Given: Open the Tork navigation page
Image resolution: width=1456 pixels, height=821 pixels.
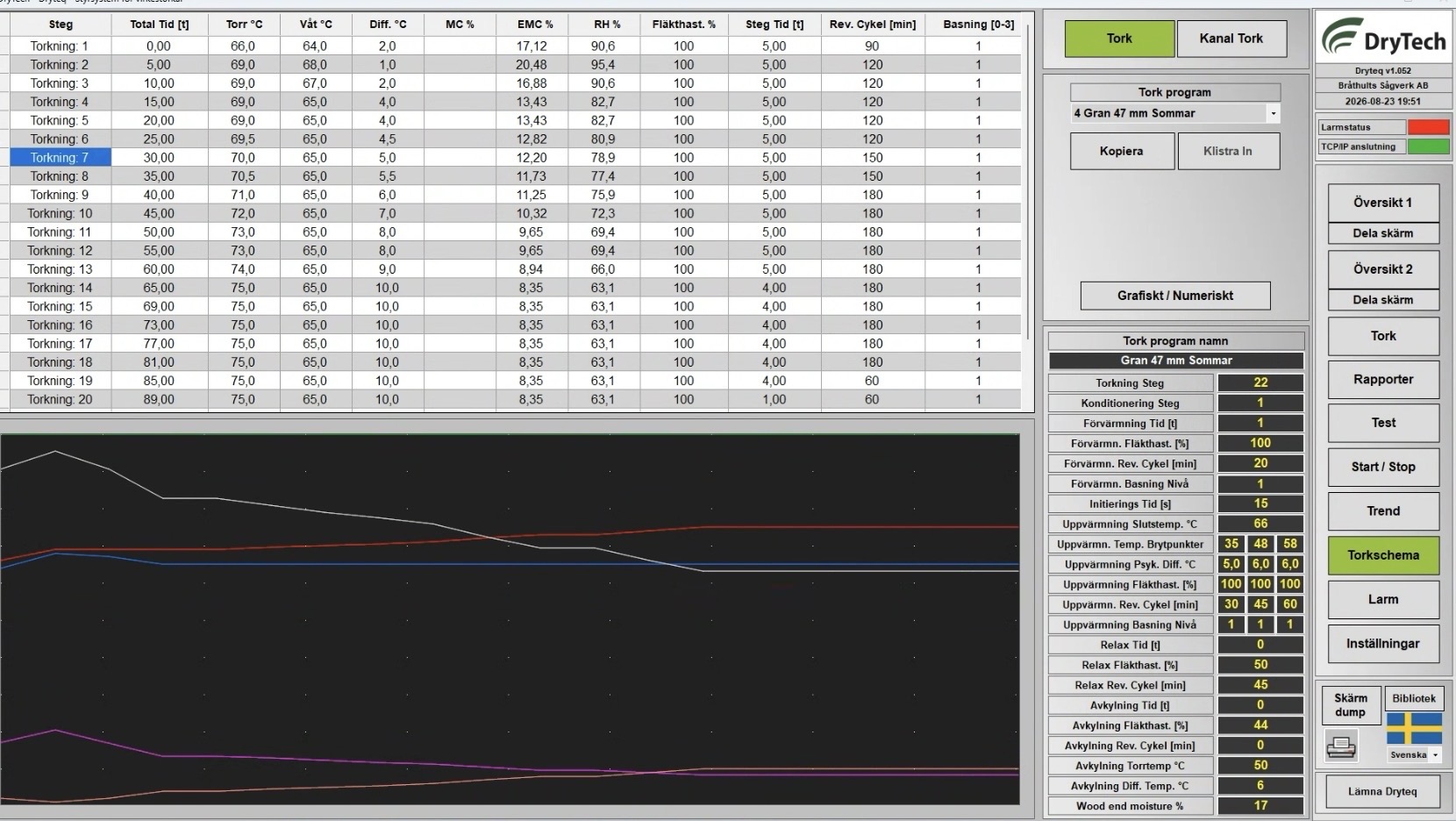Looking at the screenshot, I should pos(1383,336).
